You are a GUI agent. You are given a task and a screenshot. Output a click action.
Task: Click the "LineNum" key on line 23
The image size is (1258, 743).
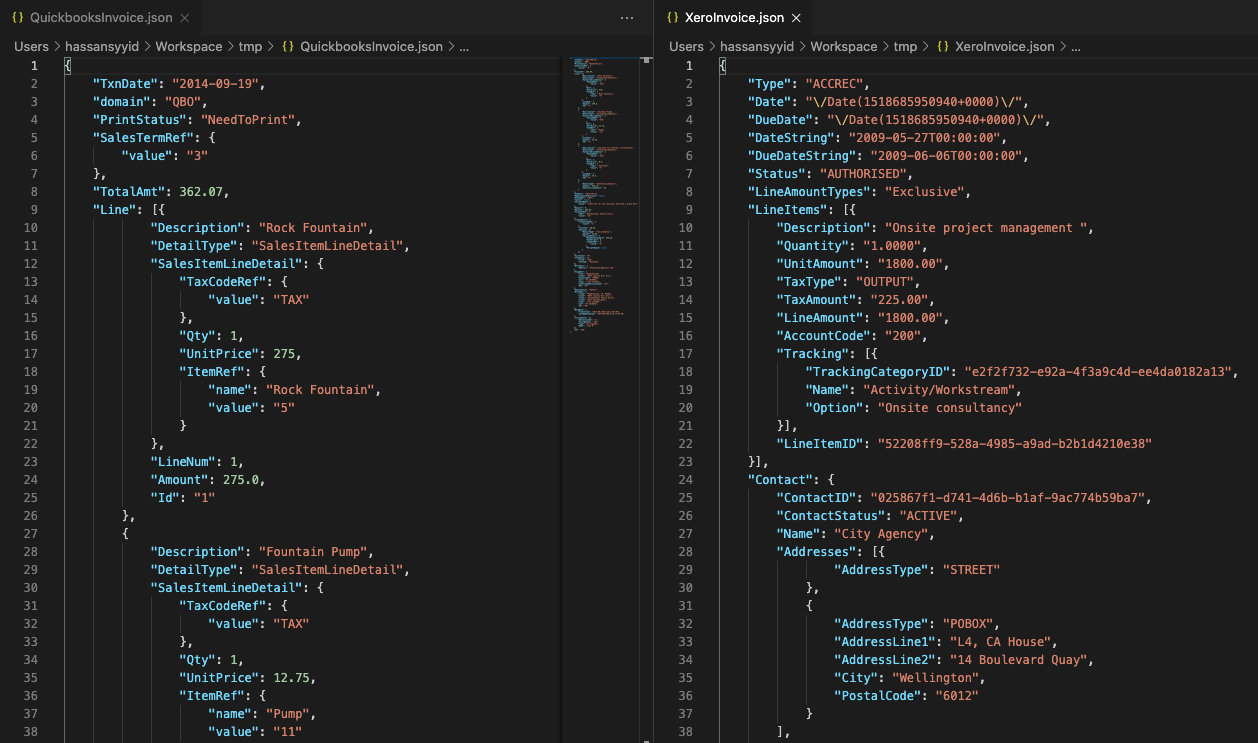point(183,461)
